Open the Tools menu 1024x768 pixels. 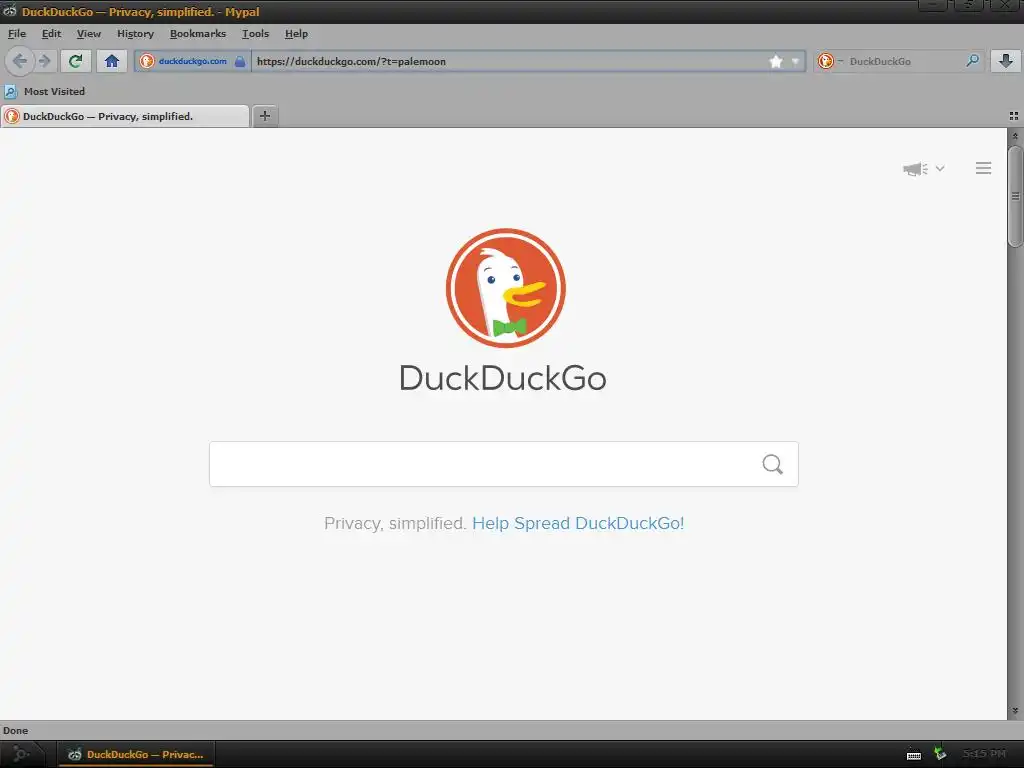point(255,34)
